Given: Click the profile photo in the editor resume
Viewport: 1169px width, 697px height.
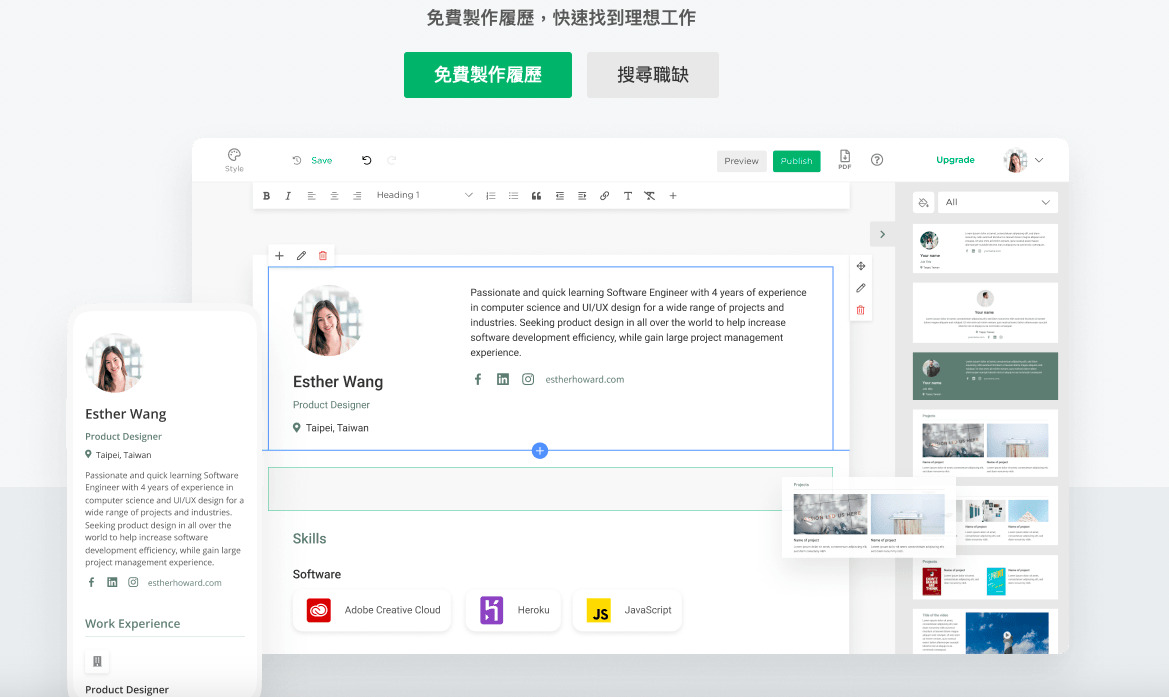Looking at the screenshot, I should [328, 321].
